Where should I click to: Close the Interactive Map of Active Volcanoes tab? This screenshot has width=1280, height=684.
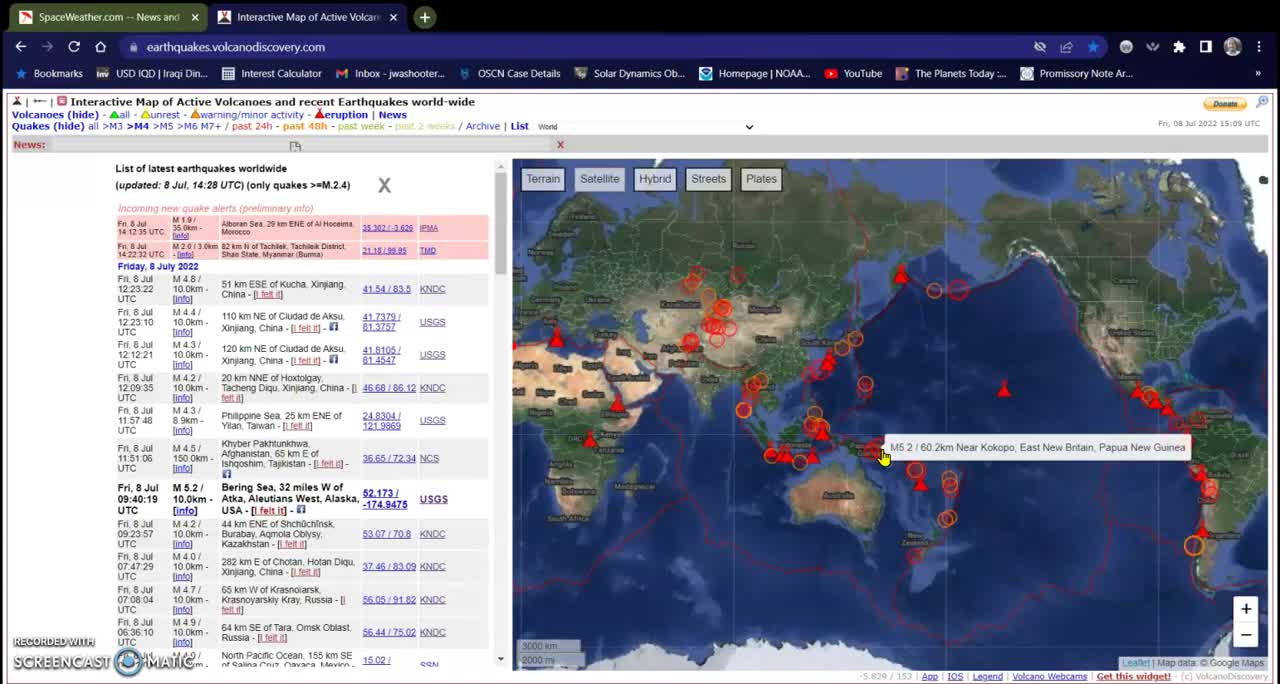pos(394,17)
